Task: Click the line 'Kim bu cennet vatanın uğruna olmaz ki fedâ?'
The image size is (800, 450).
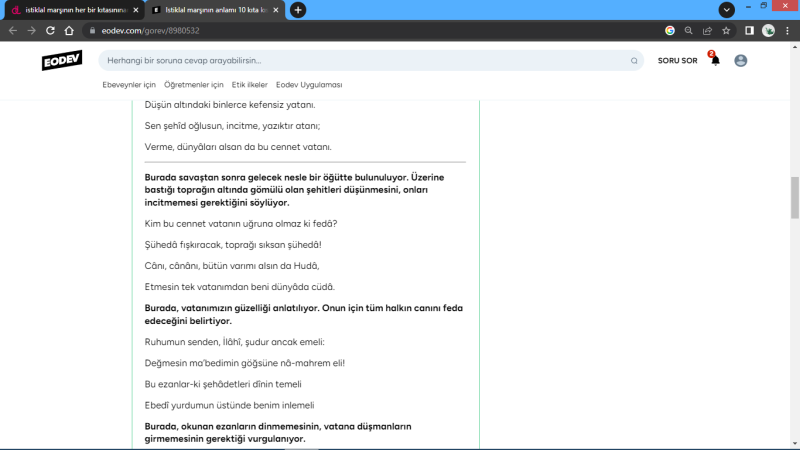Action: point(241,223)
